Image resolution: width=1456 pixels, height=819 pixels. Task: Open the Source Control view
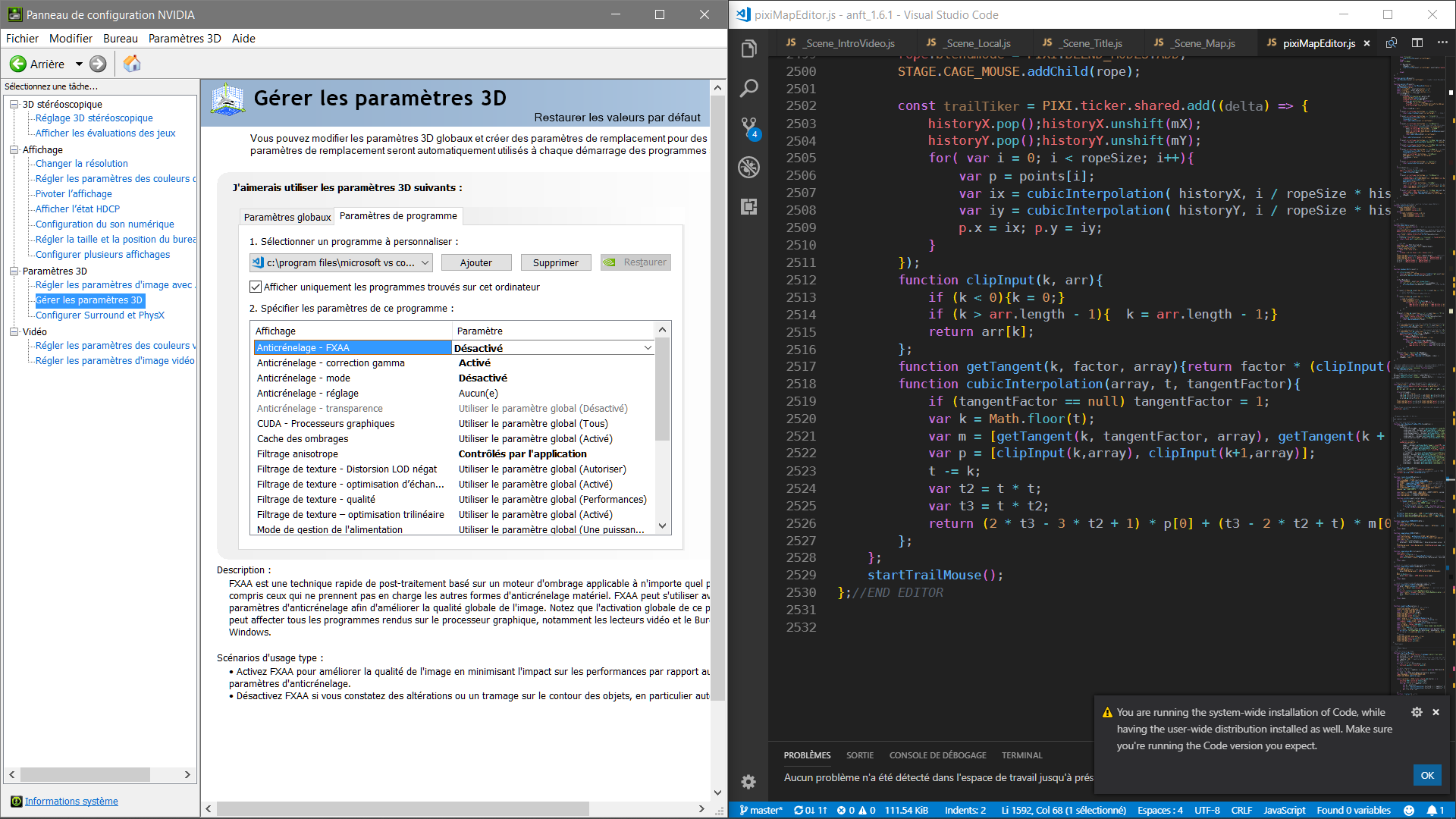(748, 127)
